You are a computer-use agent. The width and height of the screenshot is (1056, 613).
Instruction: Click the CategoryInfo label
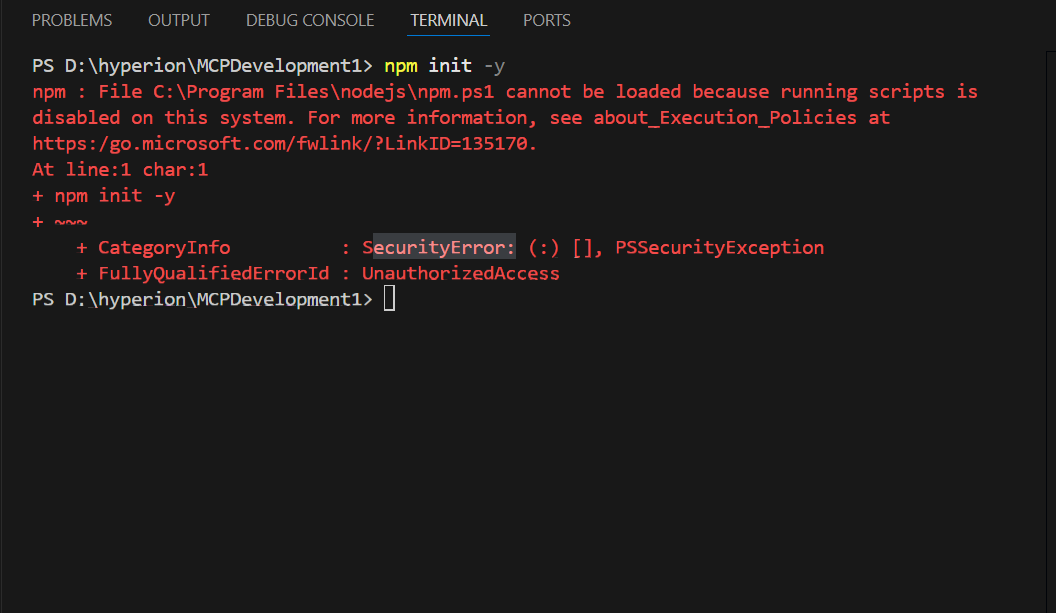click(x=164, y=248)
